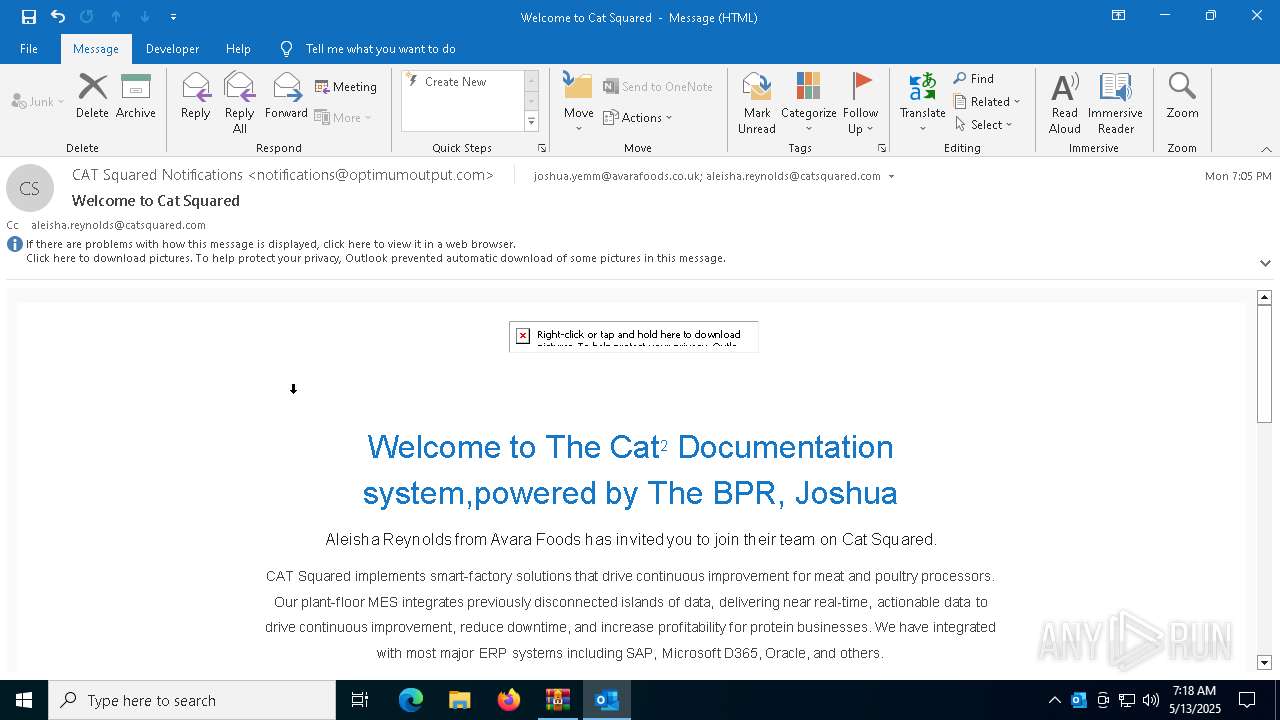The width and height of the screenshot is (1280, 720).
Task: Choose Reply All
Action: click(x=240, y=102)
